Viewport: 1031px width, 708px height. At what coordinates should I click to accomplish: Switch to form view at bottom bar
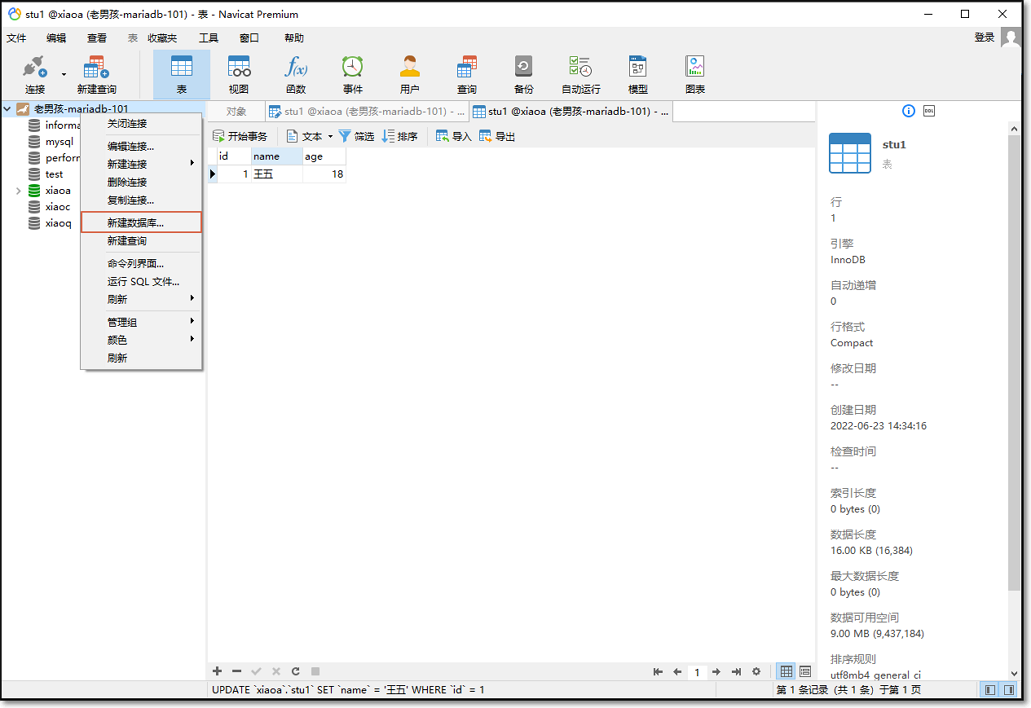tap(805, 672)
